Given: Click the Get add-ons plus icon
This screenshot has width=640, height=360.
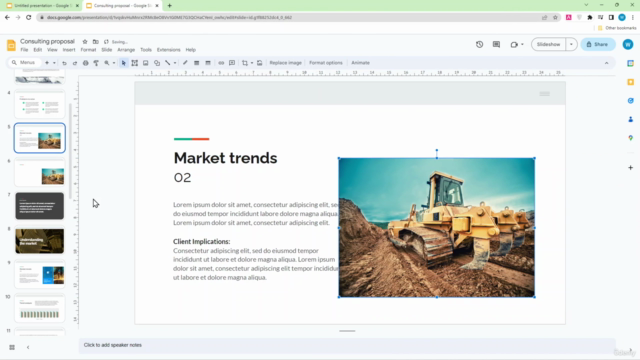Looking at the screenshot, I should click(631, 168).
